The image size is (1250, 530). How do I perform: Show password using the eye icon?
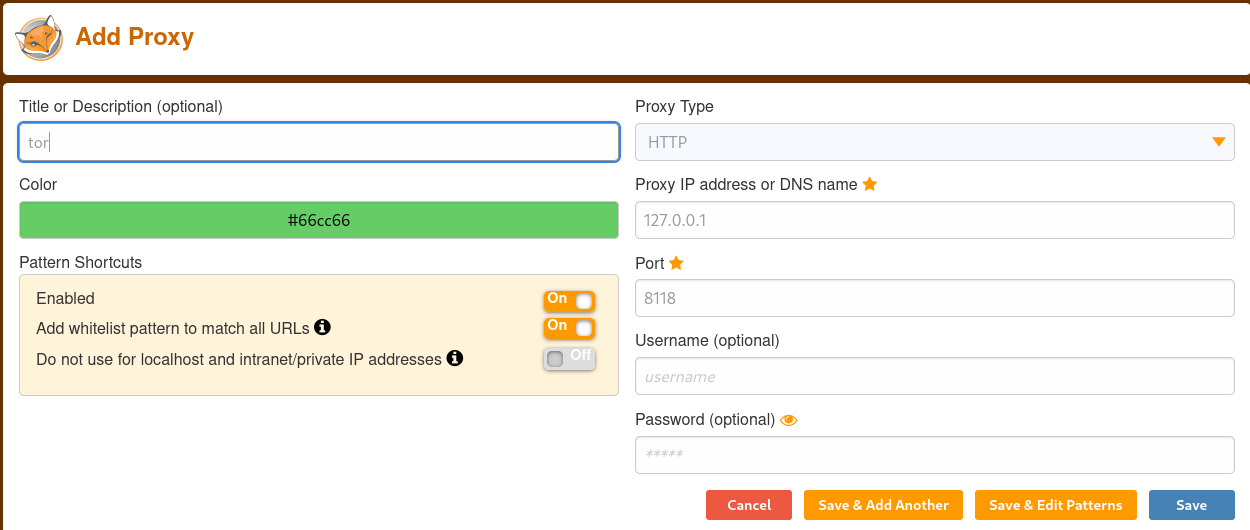[788, 420]
